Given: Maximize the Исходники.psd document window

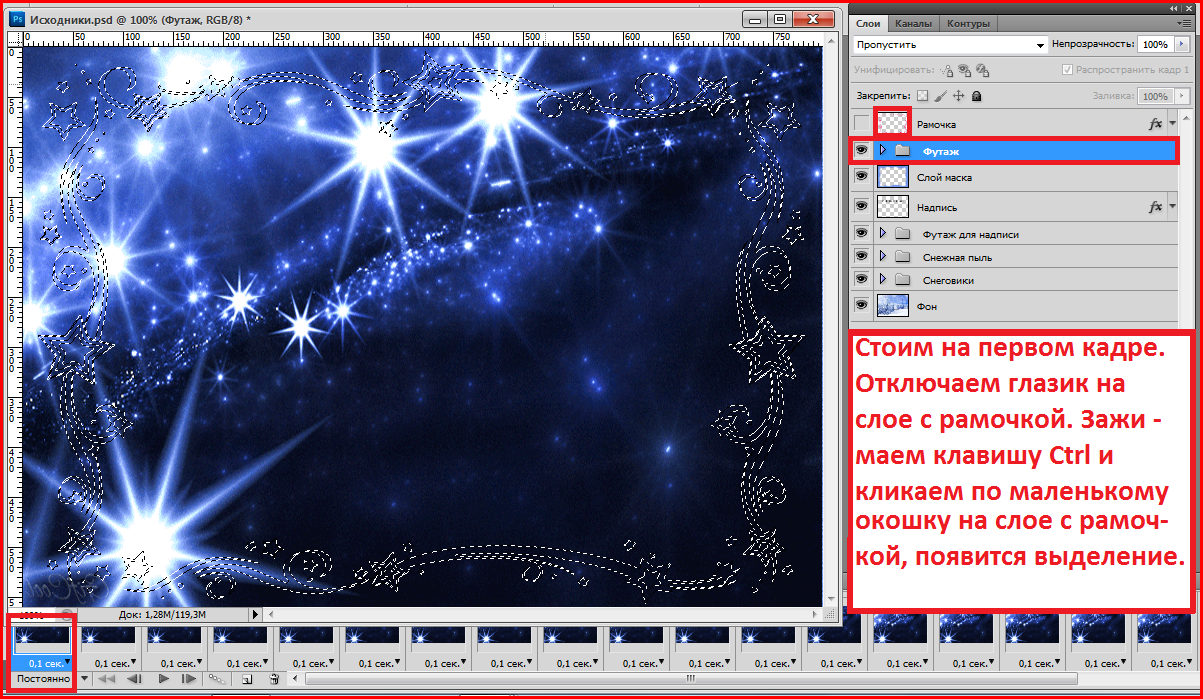Looking at the screenshot, I should point(780,19).
